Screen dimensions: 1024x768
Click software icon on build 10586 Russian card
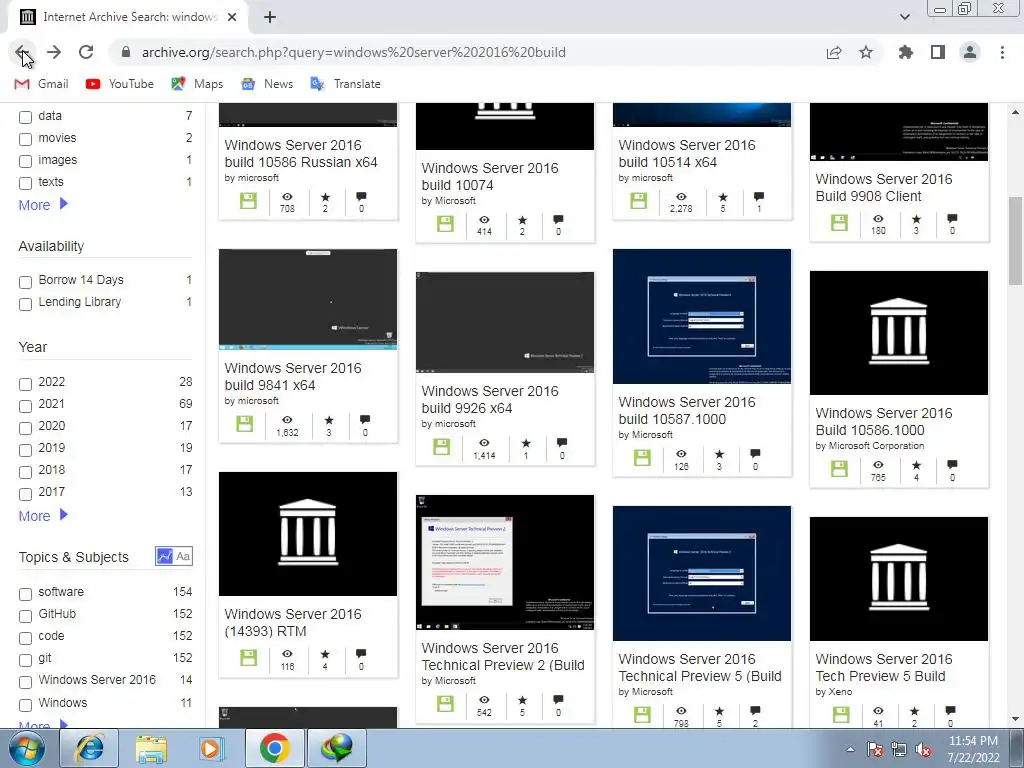[x=248, y=200]
